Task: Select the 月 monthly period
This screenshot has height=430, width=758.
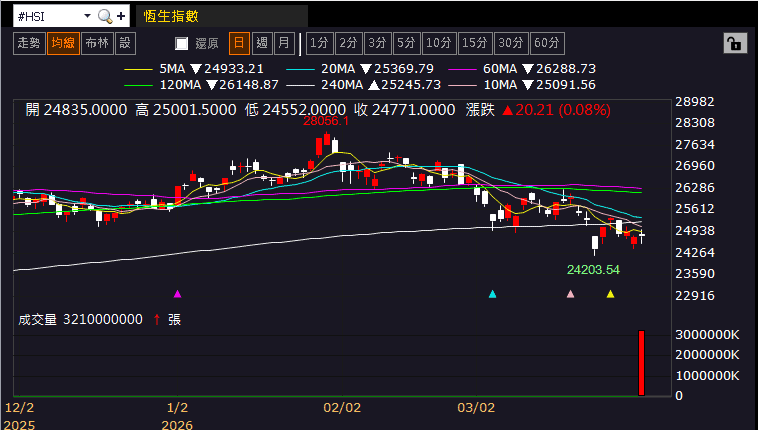Action: pyautogui.click(x=284, y=43)
